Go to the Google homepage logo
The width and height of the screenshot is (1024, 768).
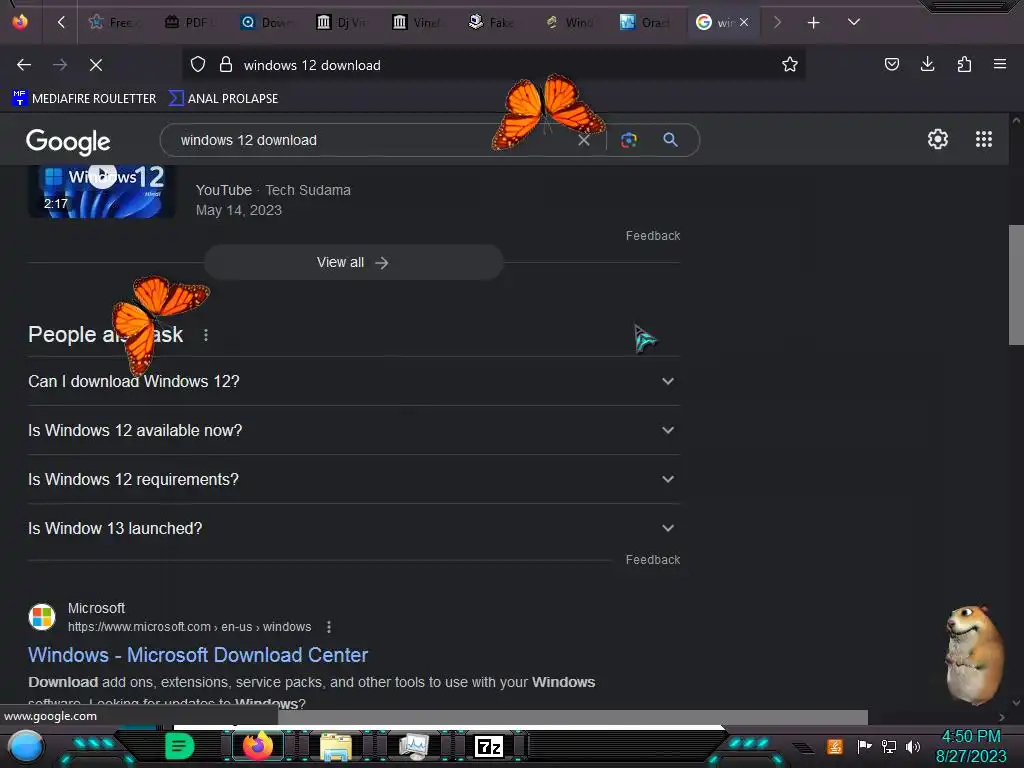68,142
